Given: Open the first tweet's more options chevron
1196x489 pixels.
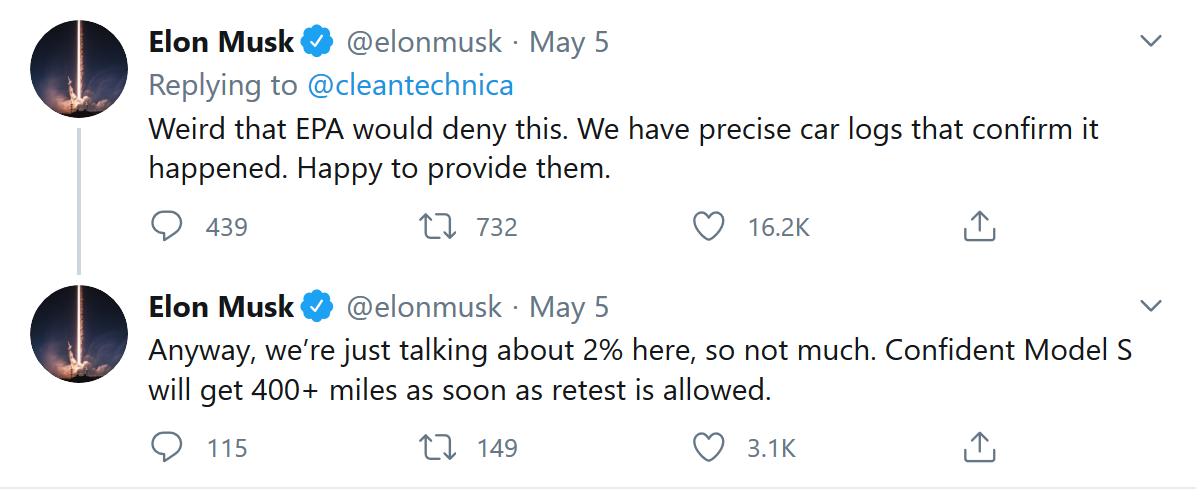Looking at the screenshot, I should click(x=1152, y=42).
